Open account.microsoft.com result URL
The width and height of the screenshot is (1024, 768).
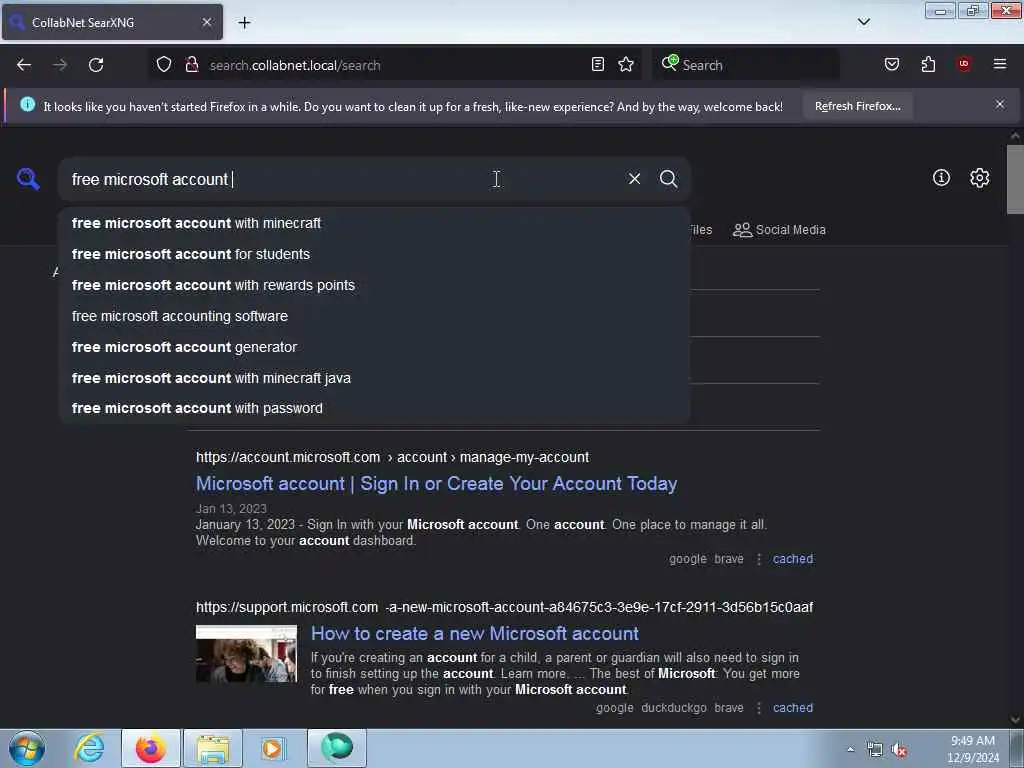392,457
